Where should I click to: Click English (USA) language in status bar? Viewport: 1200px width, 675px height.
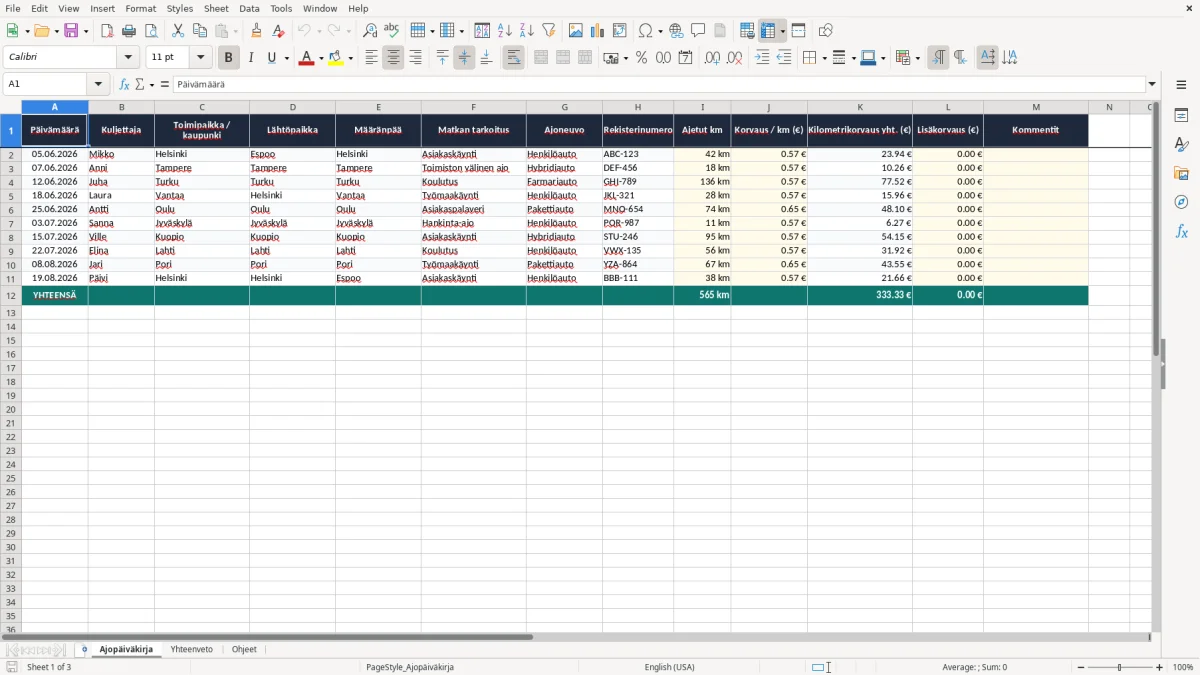[x=669, y=667]
